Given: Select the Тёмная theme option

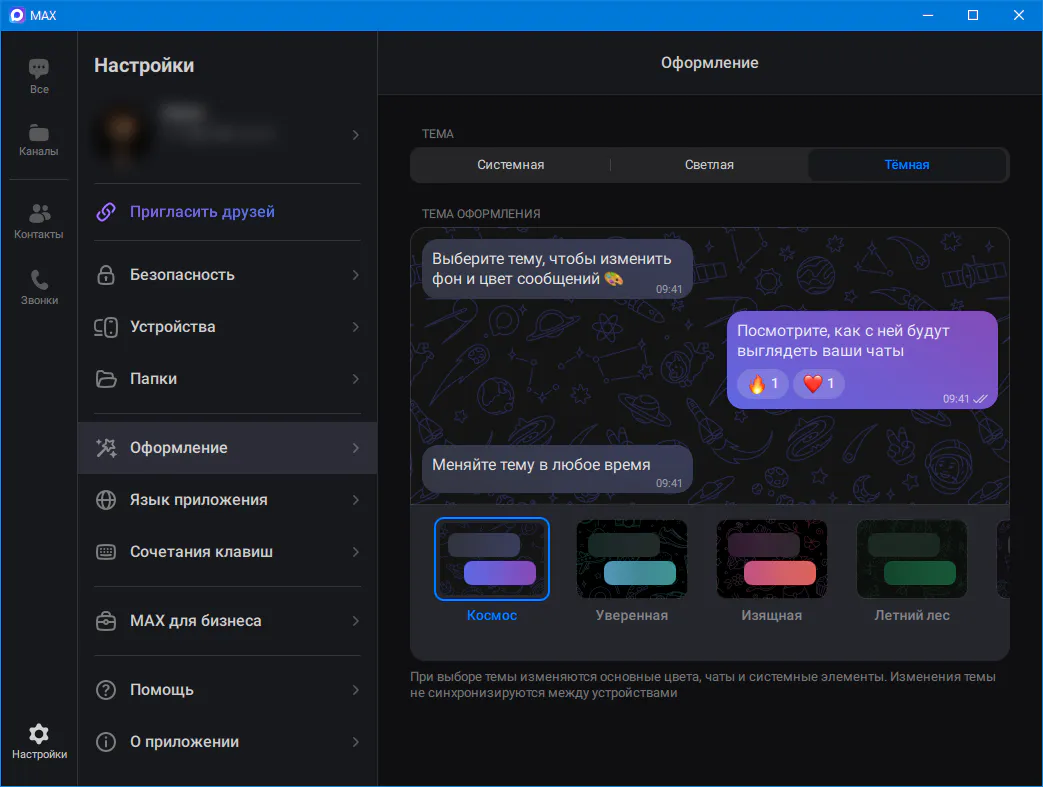Looking at the screenshot, I should 906,165.
